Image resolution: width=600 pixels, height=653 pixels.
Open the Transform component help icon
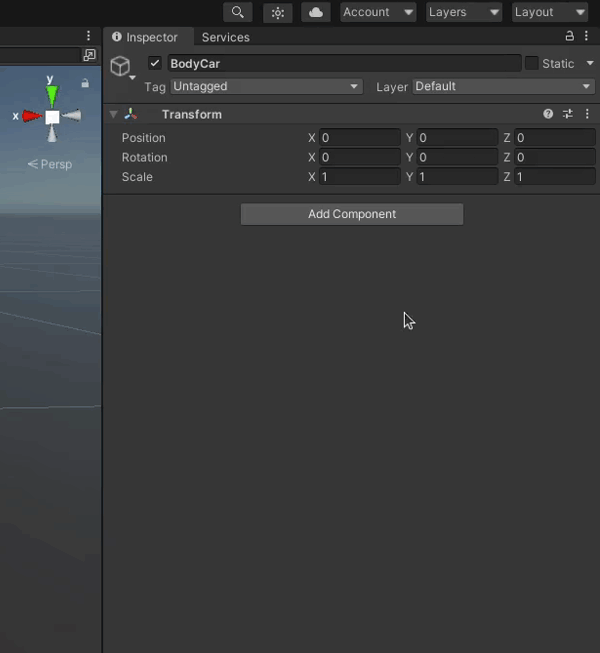548,114
